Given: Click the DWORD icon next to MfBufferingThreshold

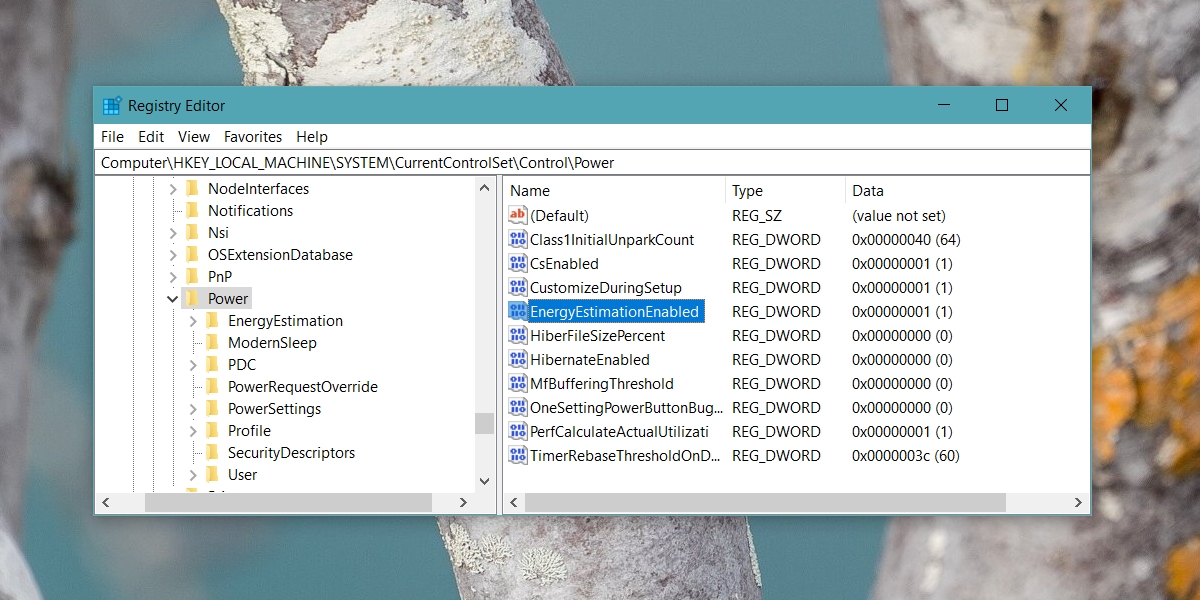Looking at the screenshot, I should point(518,383).
